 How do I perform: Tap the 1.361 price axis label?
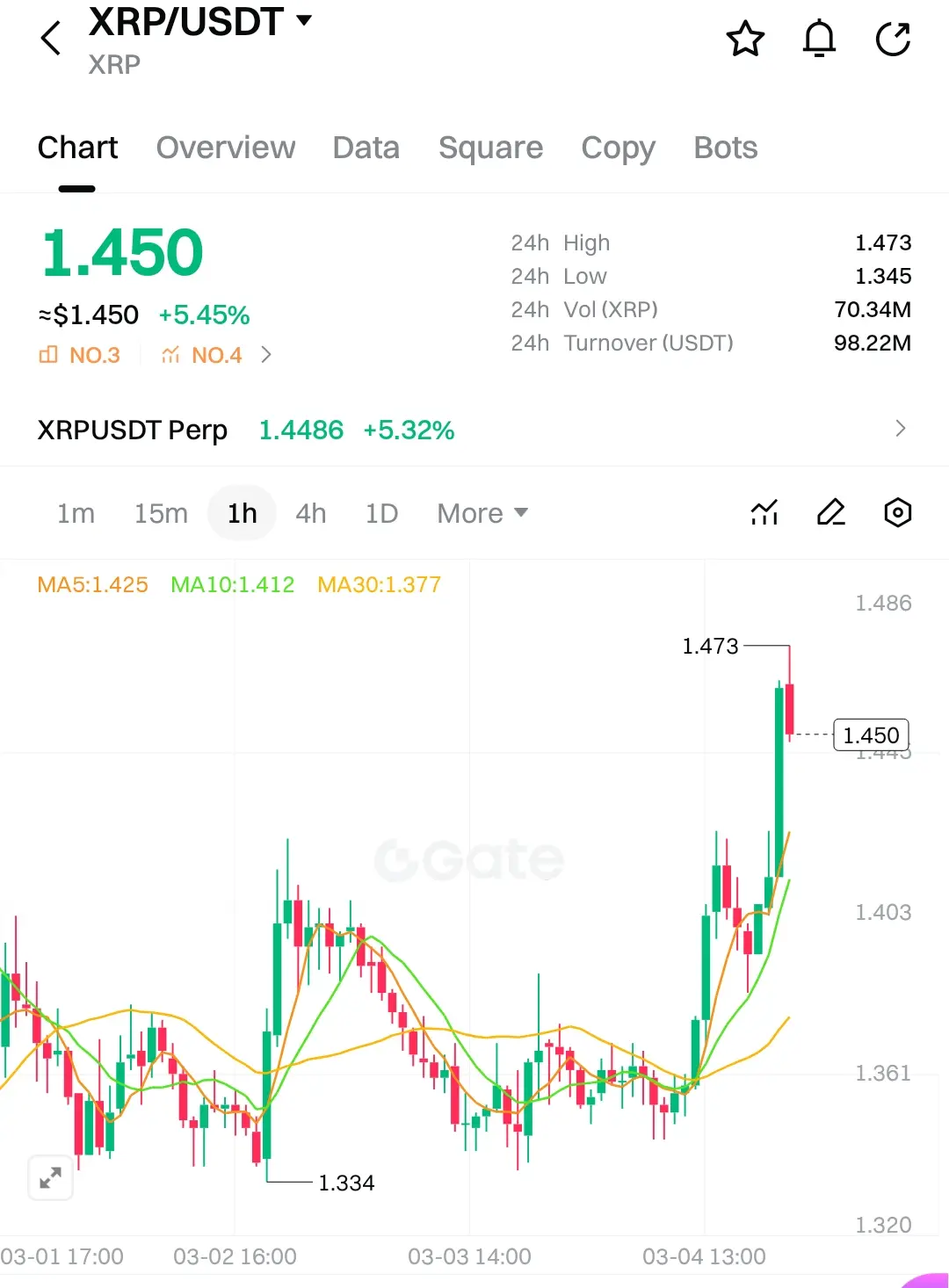coord(883,1073)
